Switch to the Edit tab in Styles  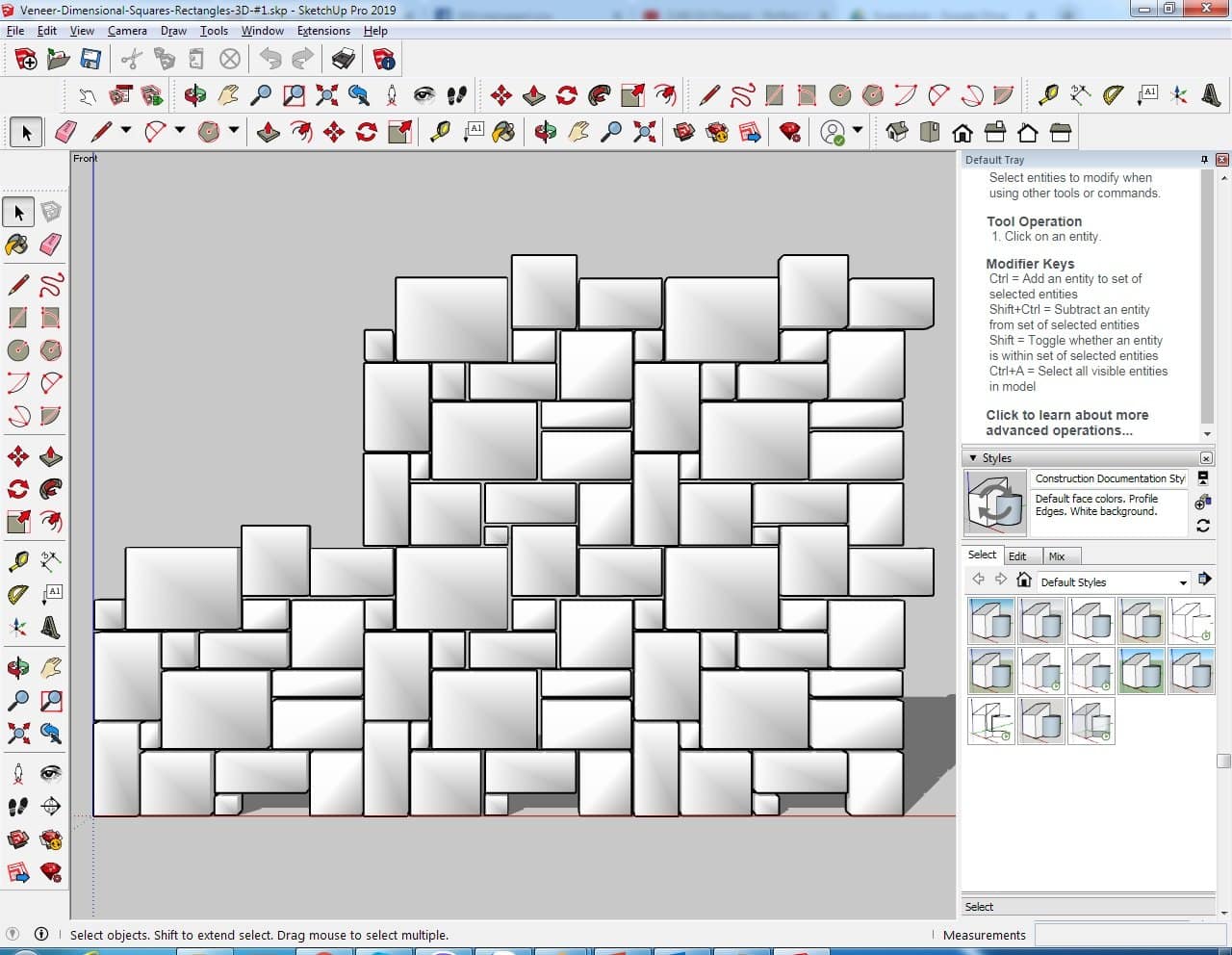[1017, 556]
